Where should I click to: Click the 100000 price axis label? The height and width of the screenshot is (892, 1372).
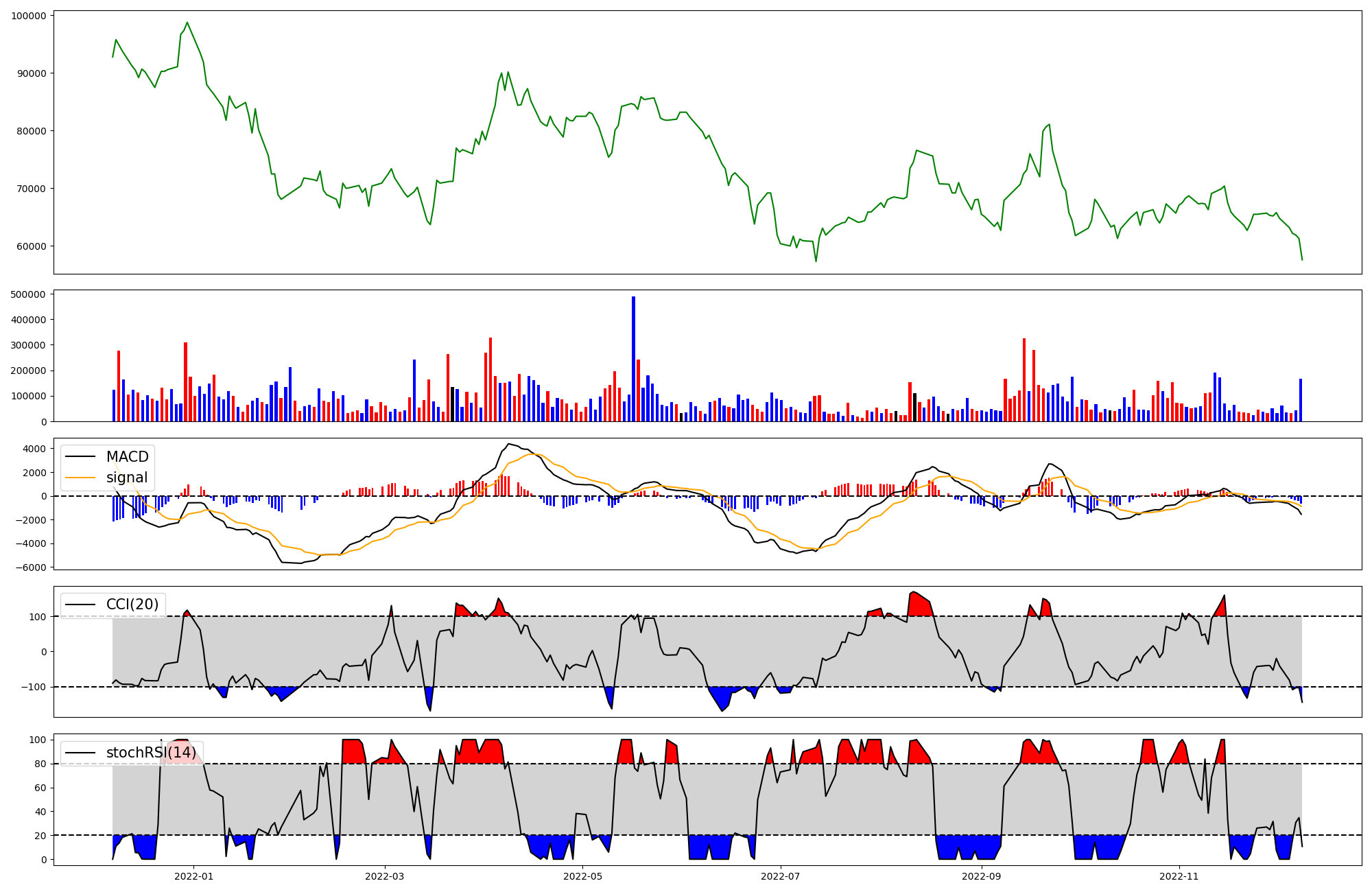tap(29, 16)
